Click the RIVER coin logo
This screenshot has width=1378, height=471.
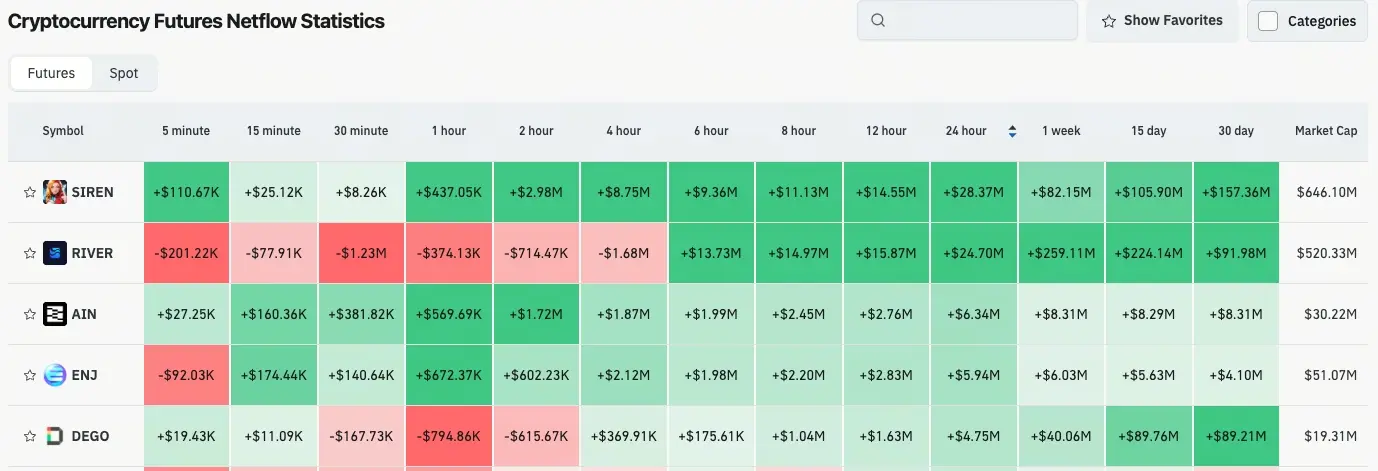[55, 253]
